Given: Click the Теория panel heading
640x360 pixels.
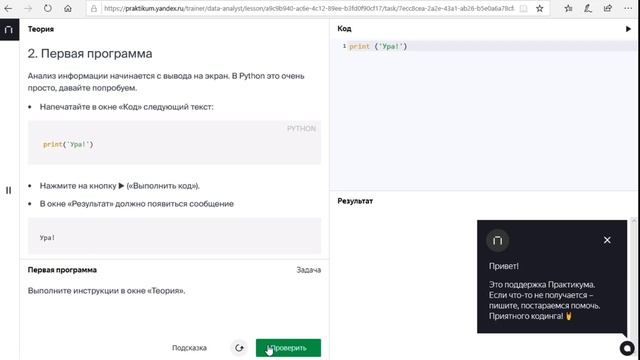Looking at the screenshot, I should coord(41,29).
